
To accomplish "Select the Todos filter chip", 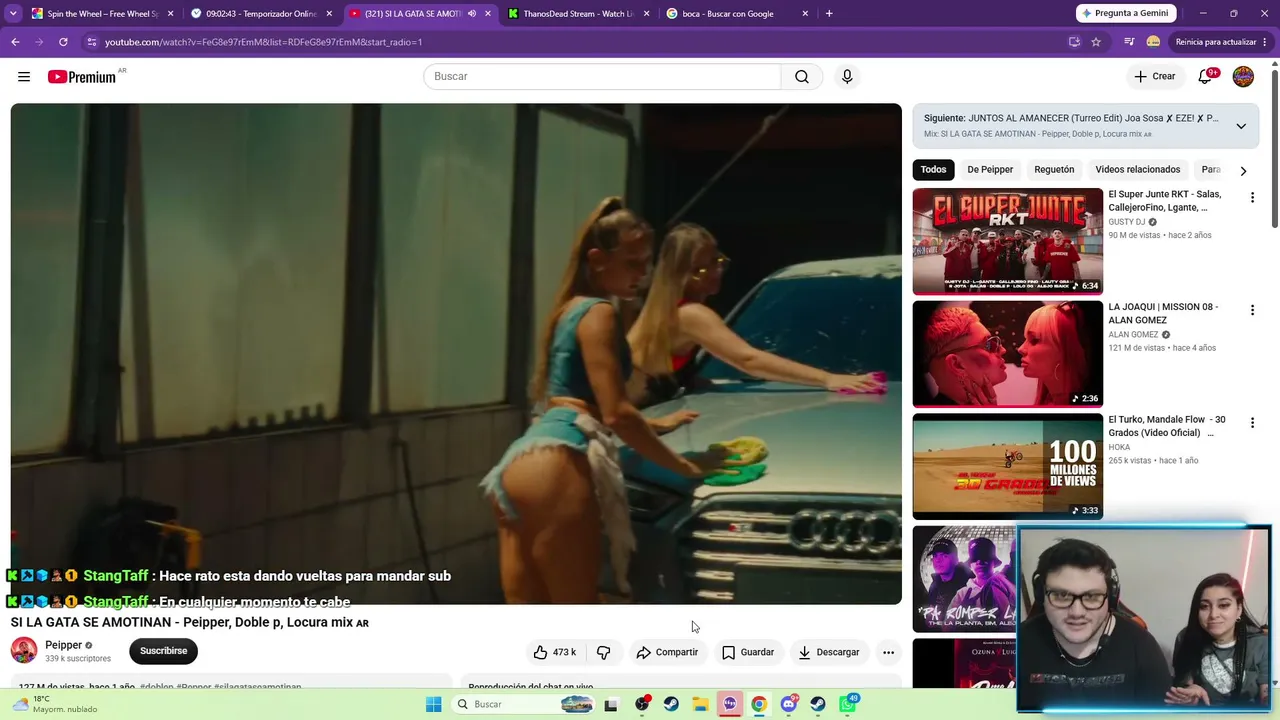I will coord(933,170).
